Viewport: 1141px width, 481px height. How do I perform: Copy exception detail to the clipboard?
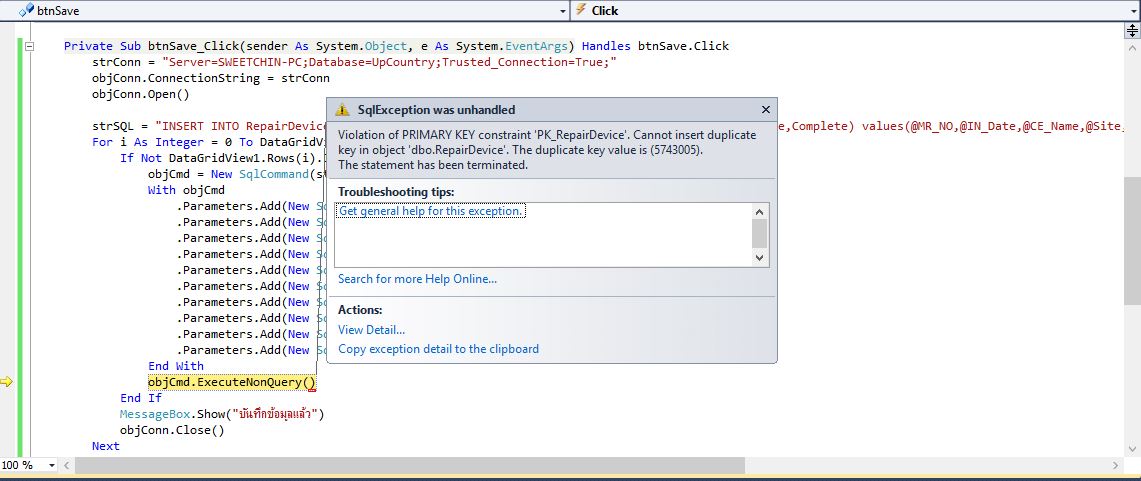click(x=438, y=349)
